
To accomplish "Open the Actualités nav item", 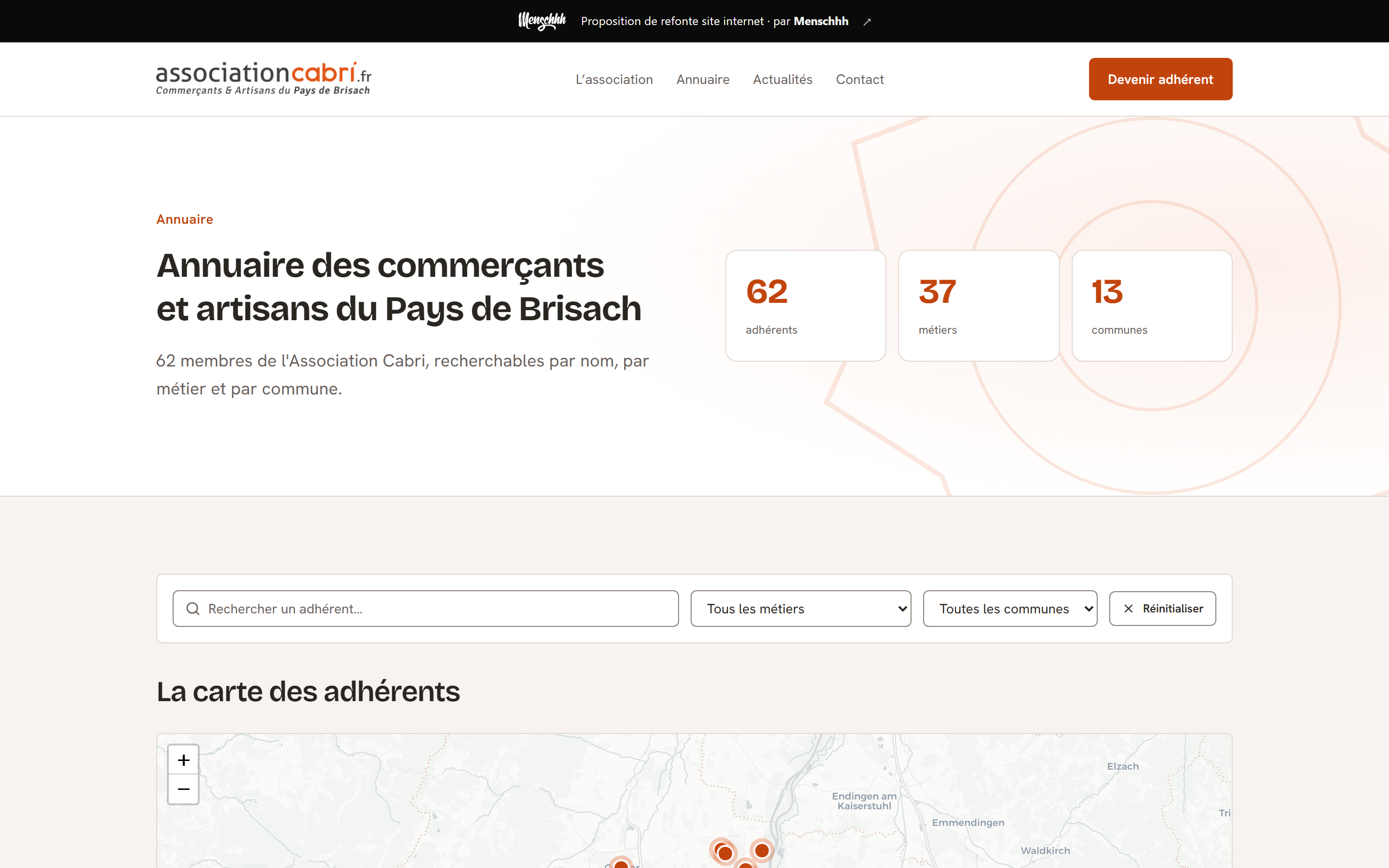I will [782, 79].
